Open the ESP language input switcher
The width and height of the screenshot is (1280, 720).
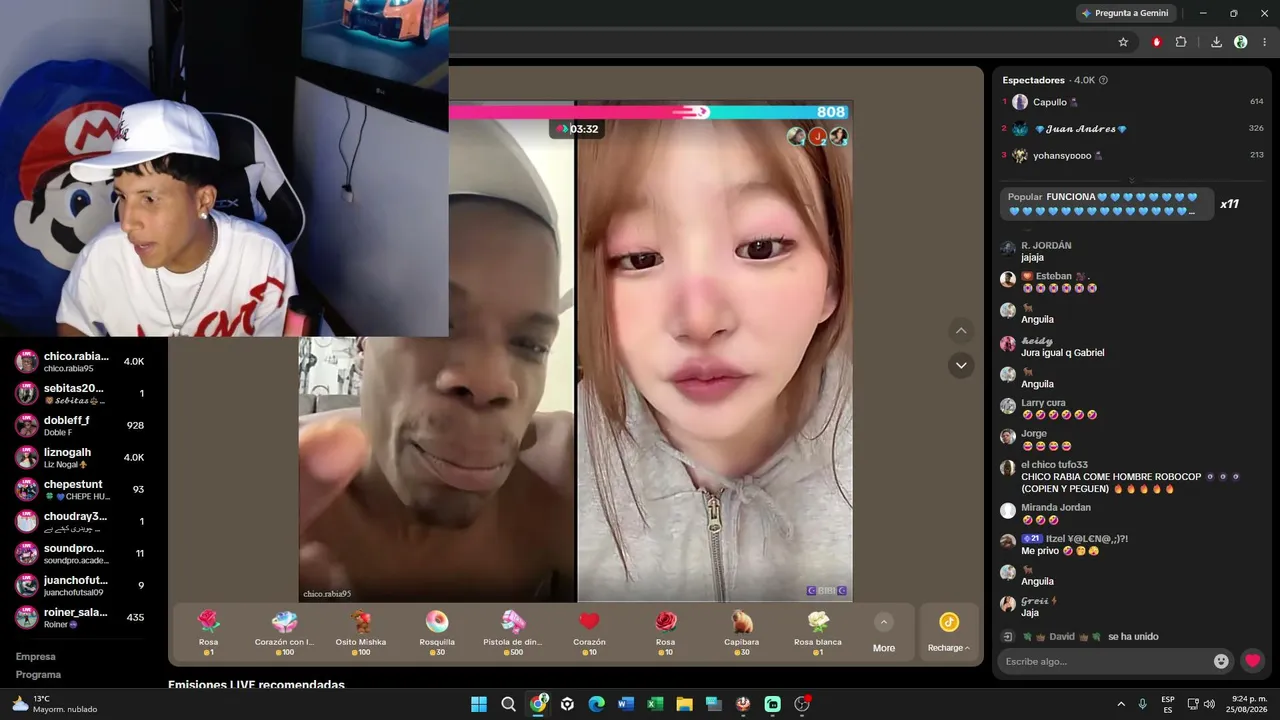click(x=1168, y=704)
